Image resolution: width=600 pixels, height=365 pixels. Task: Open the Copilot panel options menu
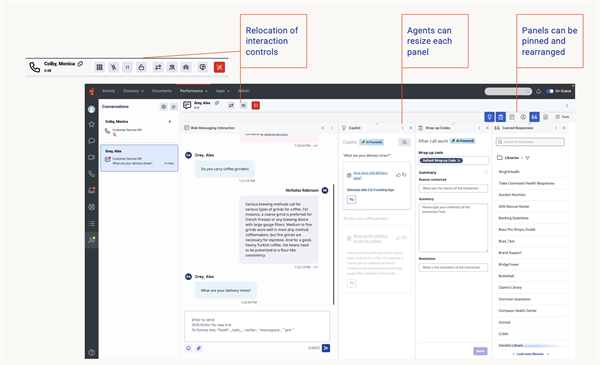click(402, 128)
